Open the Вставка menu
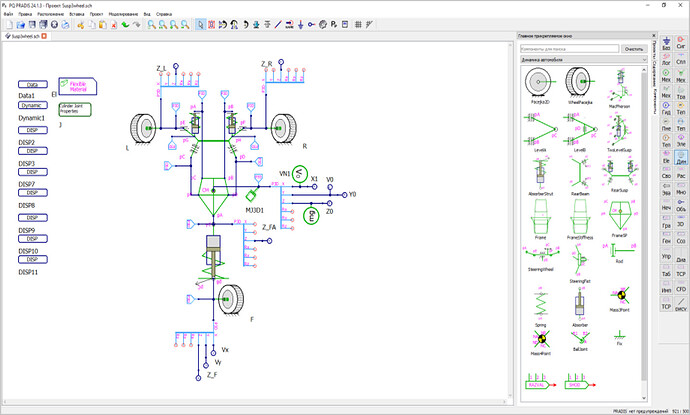 pos(77,14)
